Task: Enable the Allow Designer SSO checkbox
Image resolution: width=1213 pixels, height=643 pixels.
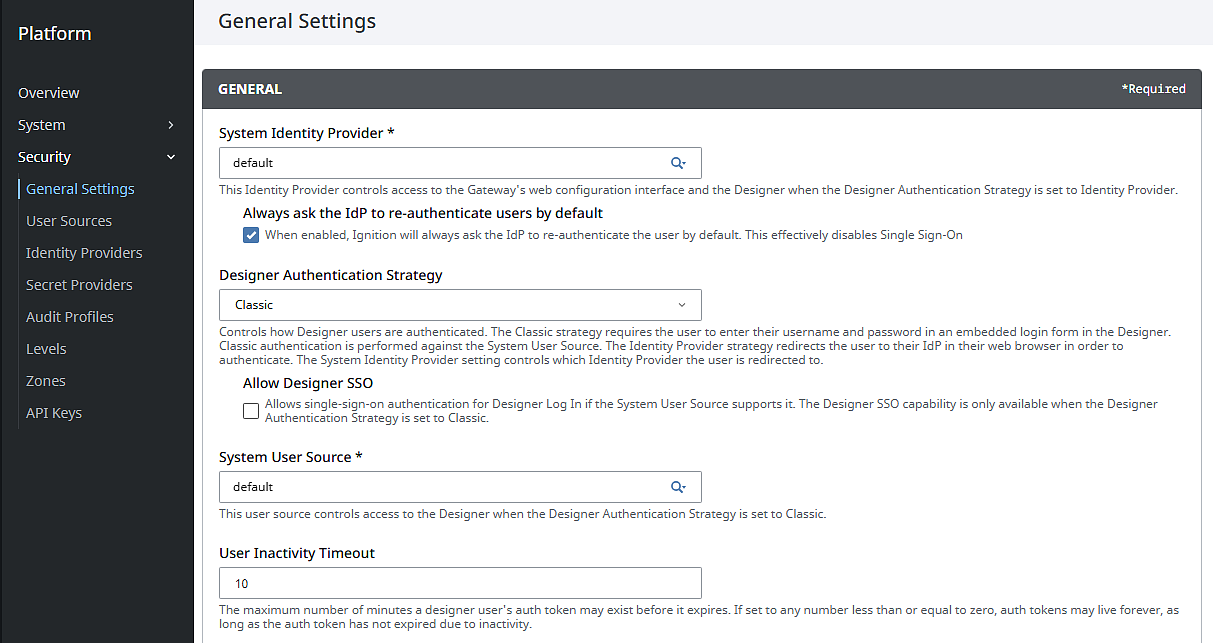Action: point(251,411)
